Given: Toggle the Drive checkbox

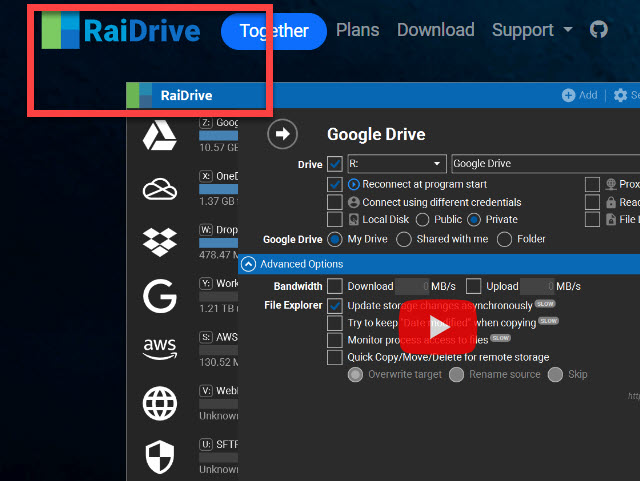Looking at the screenshot, I should point(335,164).
